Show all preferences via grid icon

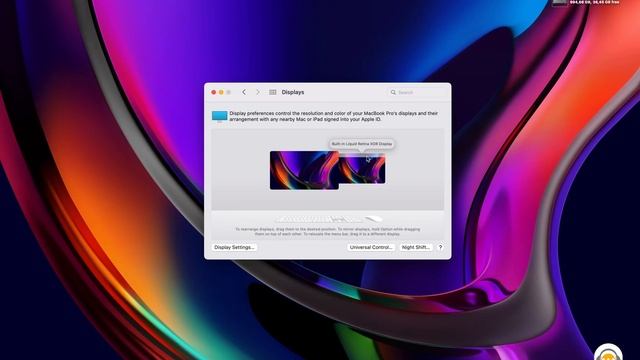[273, 92]
